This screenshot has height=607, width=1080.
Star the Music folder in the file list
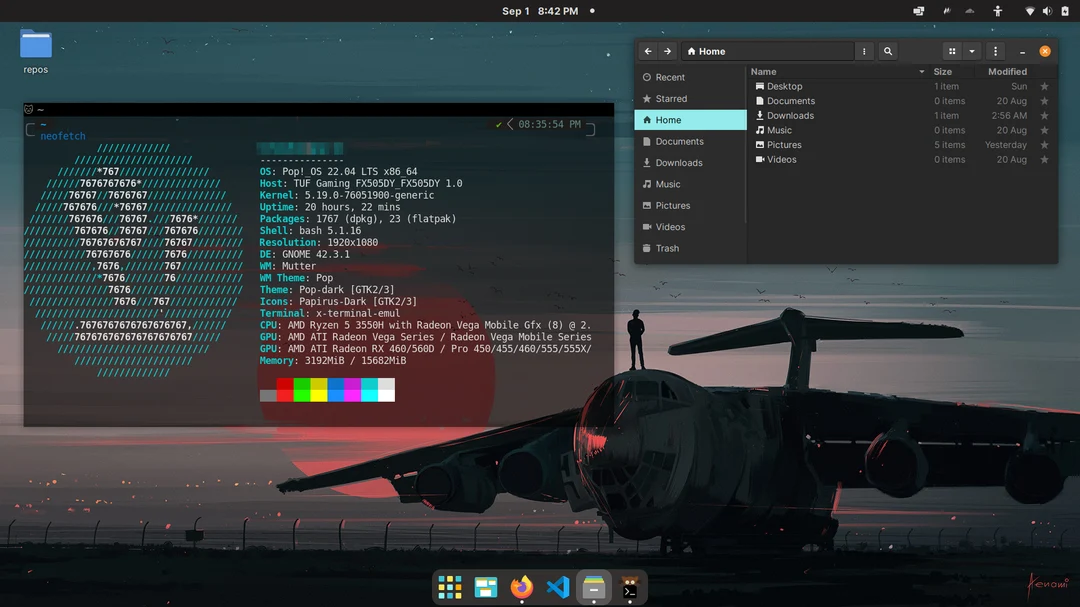click(x=1045, y=130)
